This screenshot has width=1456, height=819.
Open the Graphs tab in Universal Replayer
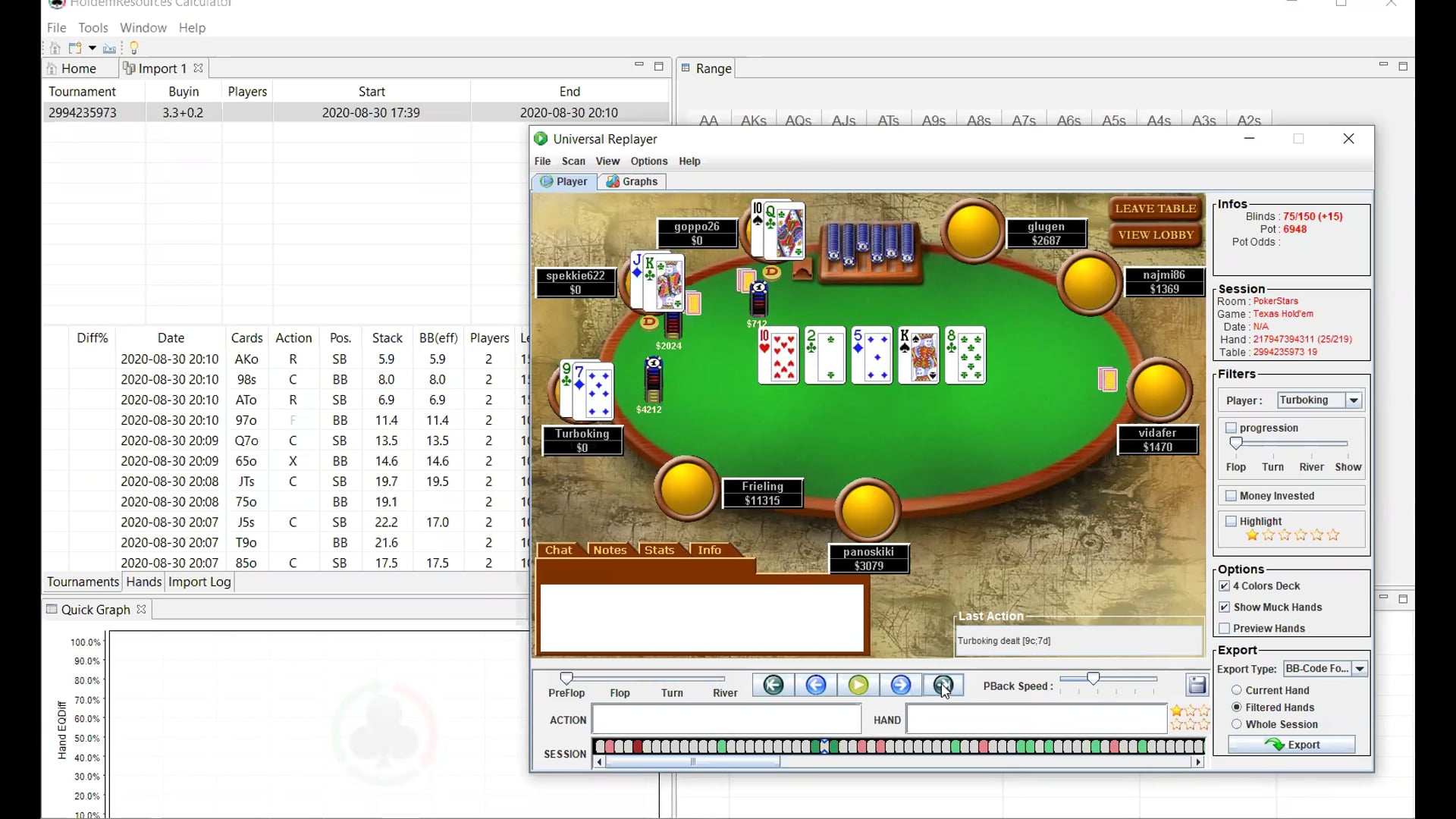point(632,182)
